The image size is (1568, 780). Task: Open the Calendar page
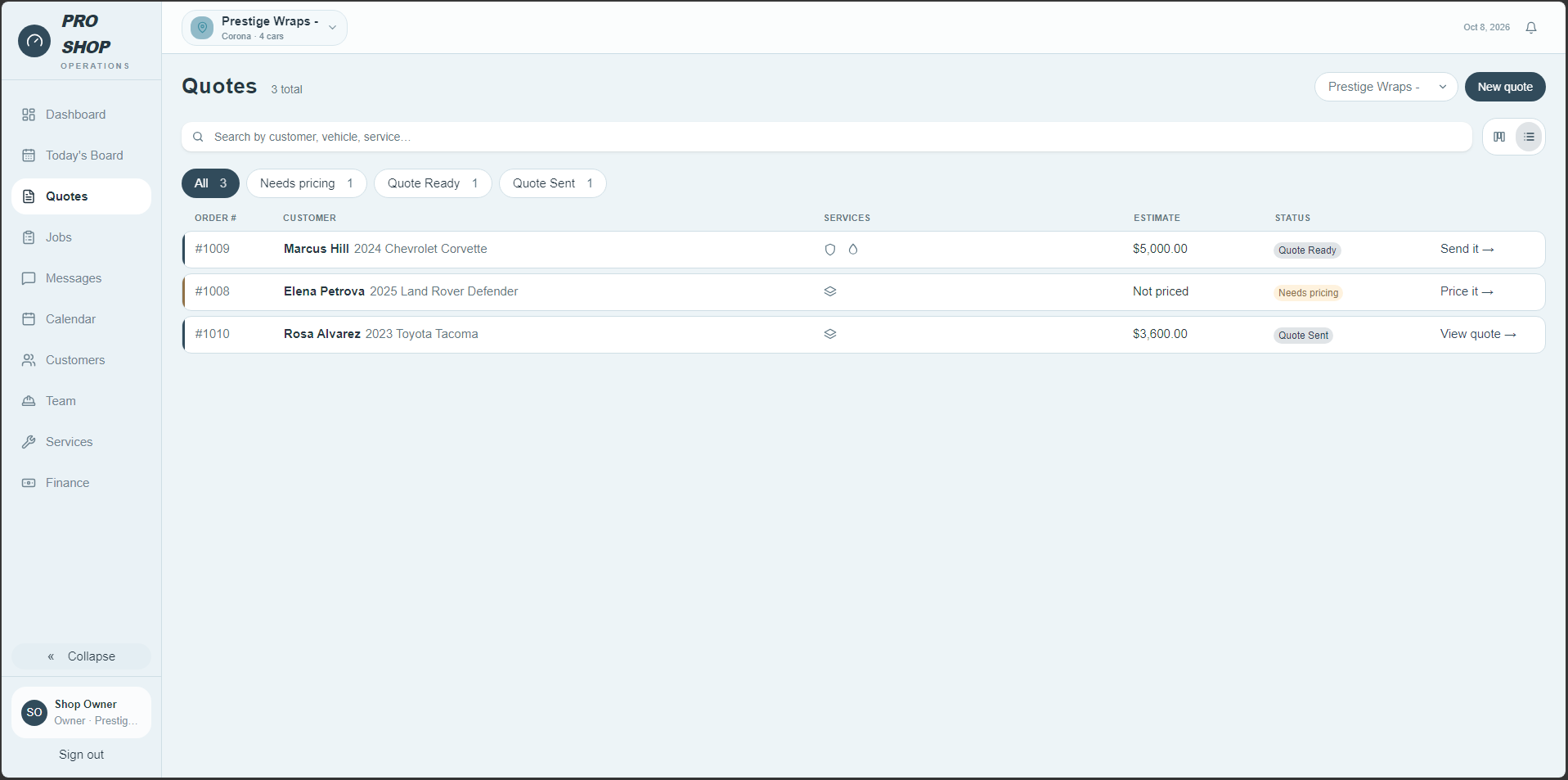coord(81,319)
